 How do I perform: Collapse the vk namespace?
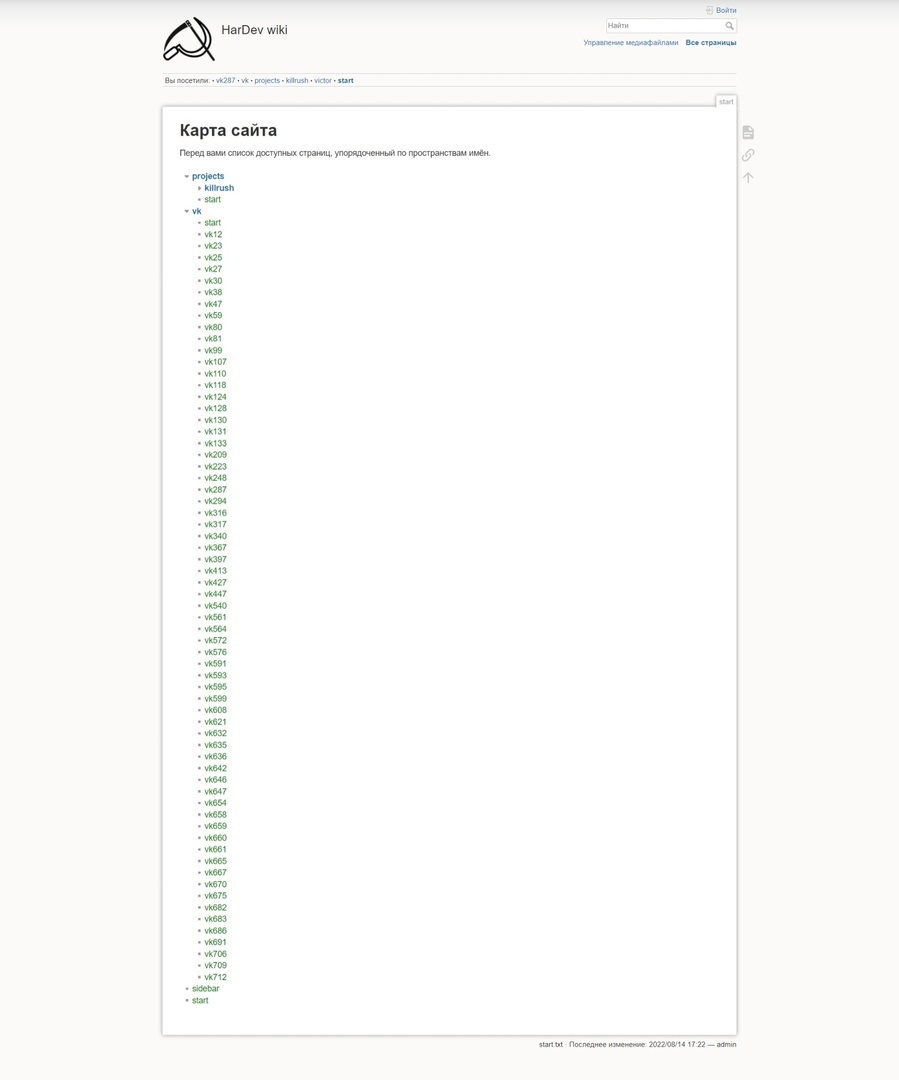pos(187,211)
